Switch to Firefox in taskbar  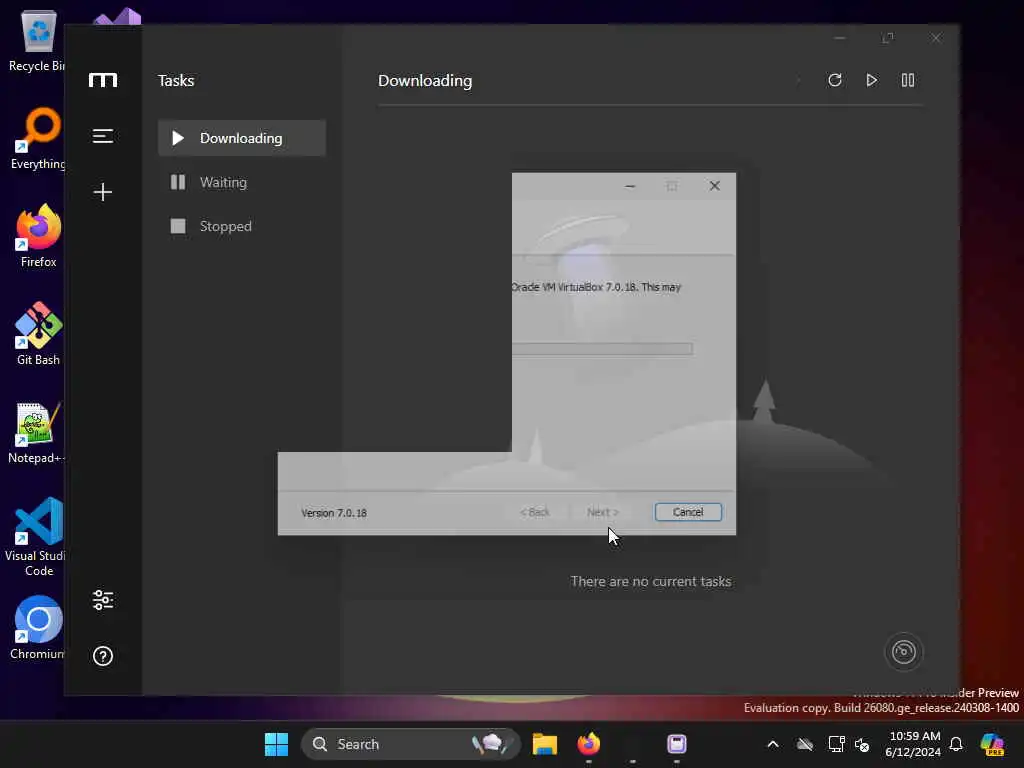pos(588,744)
